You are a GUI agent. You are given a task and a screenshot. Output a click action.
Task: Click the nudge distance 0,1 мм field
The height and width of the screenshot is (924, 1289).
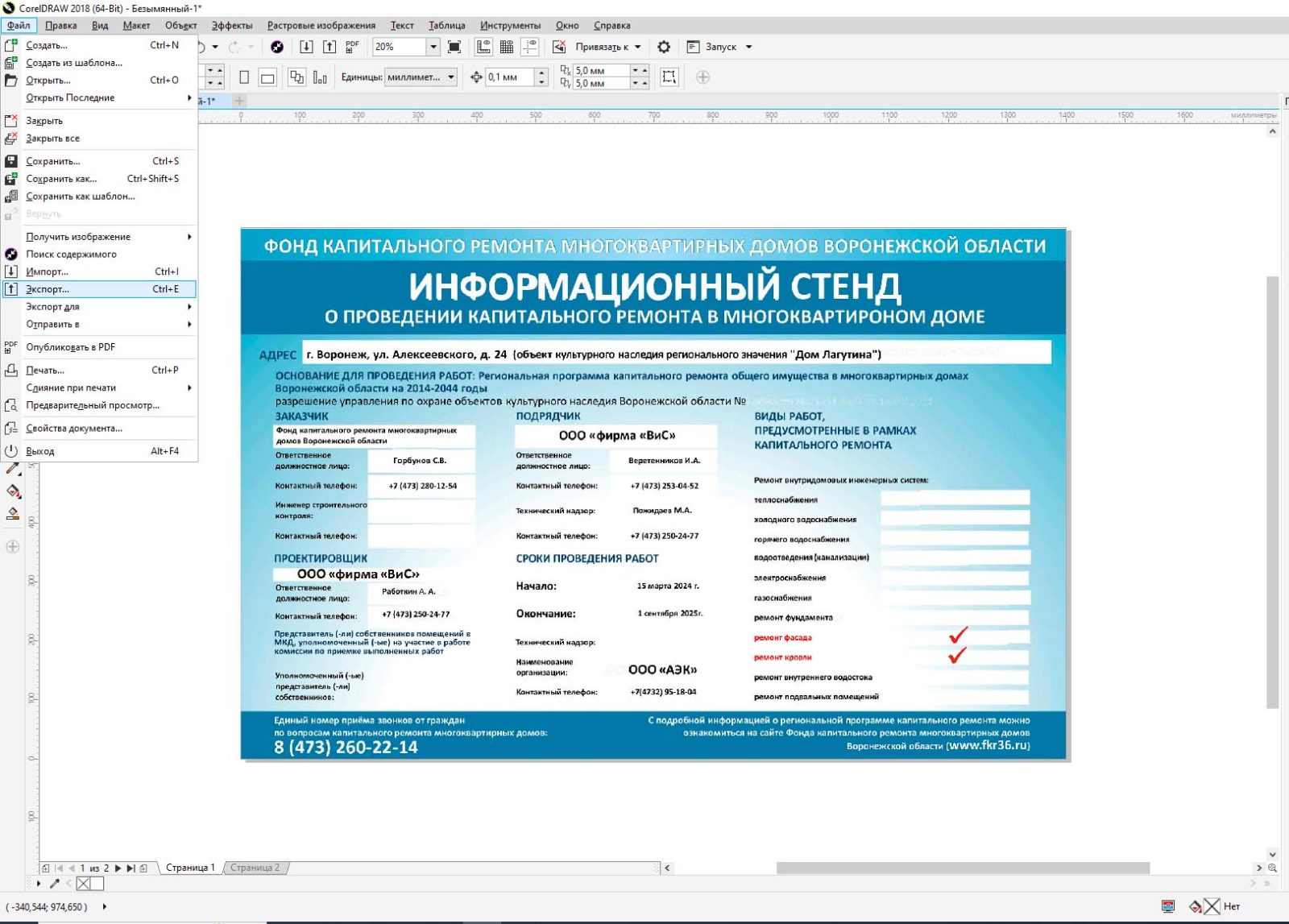point(510,77)
